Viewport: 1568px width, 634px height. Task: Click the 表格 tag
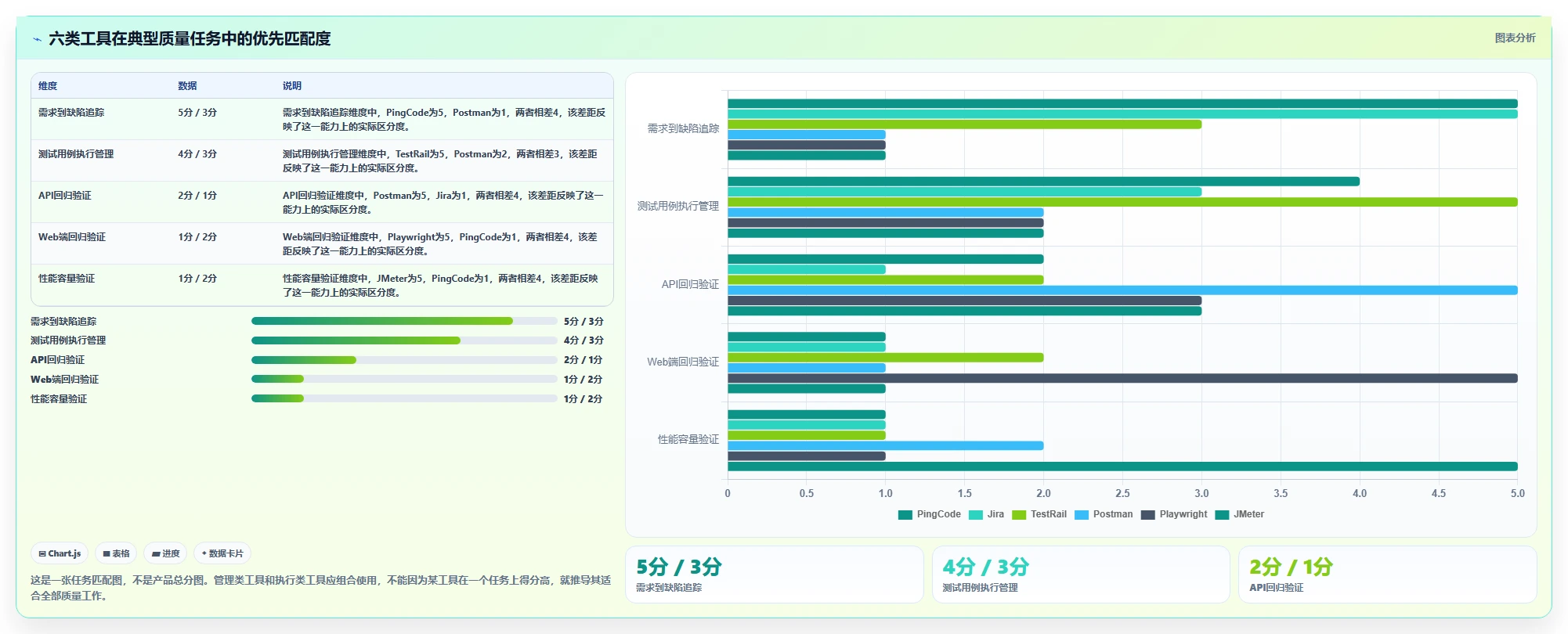pyautogui.click(x=116, y=553)
